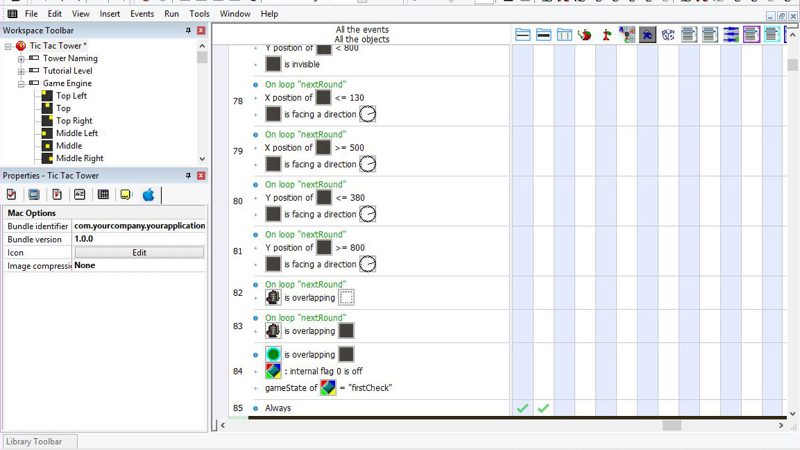800x450 pixels.
Task: Click the direction clock icon in event 78
Action: click(x=367, y=114)
